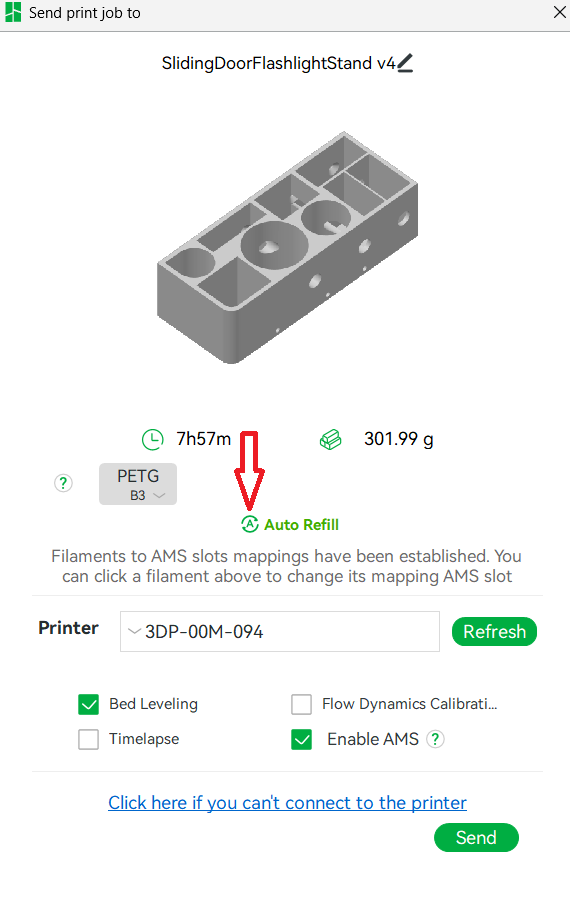Click the help question mark next to PETG
This screenshot has width=570, height=902.
click(x=63, y=483)
